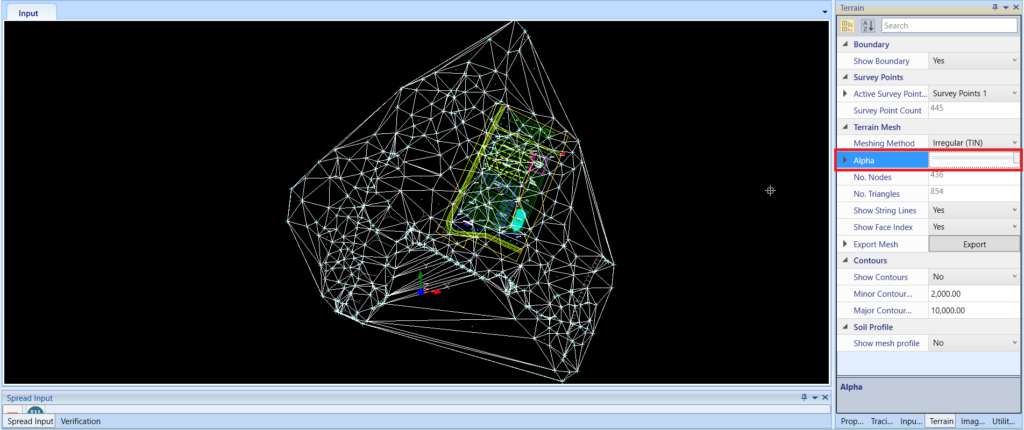Sort properties alphabetically with A-Z icon
1024x430 pixels.
[868, 26]
